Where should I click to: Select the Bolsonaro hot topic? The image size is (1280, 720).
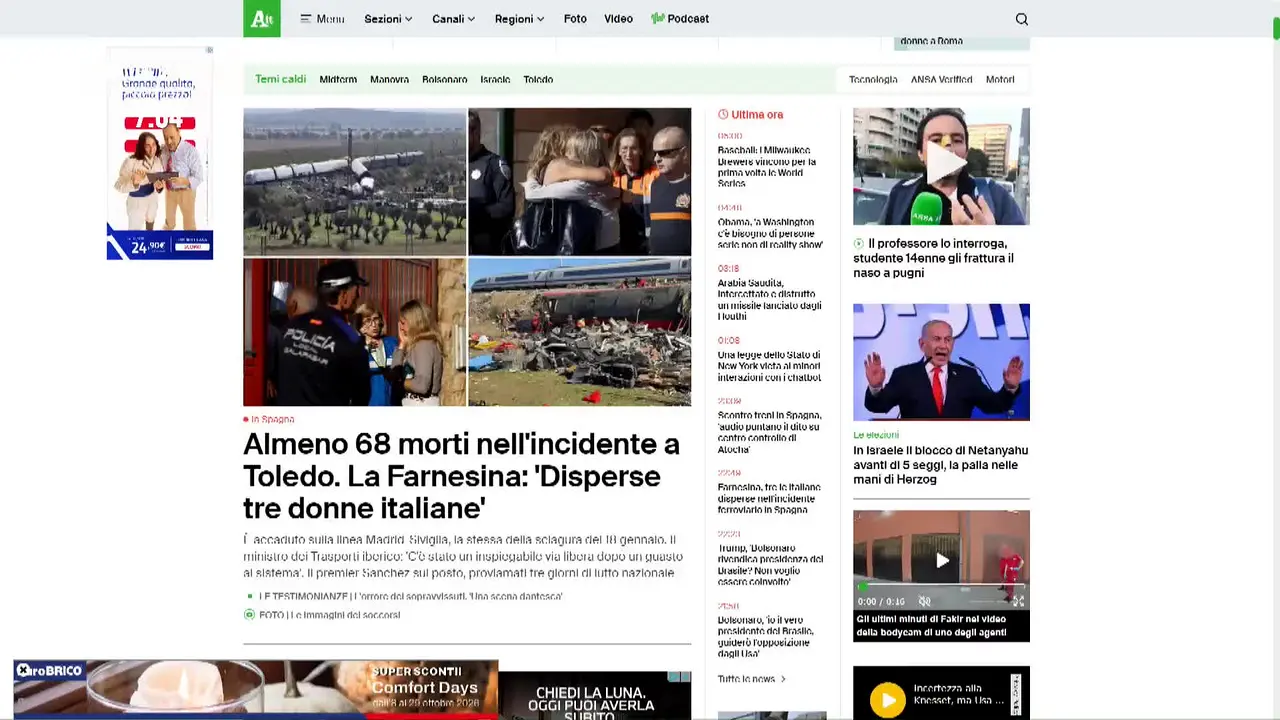[x=444, y=79]
